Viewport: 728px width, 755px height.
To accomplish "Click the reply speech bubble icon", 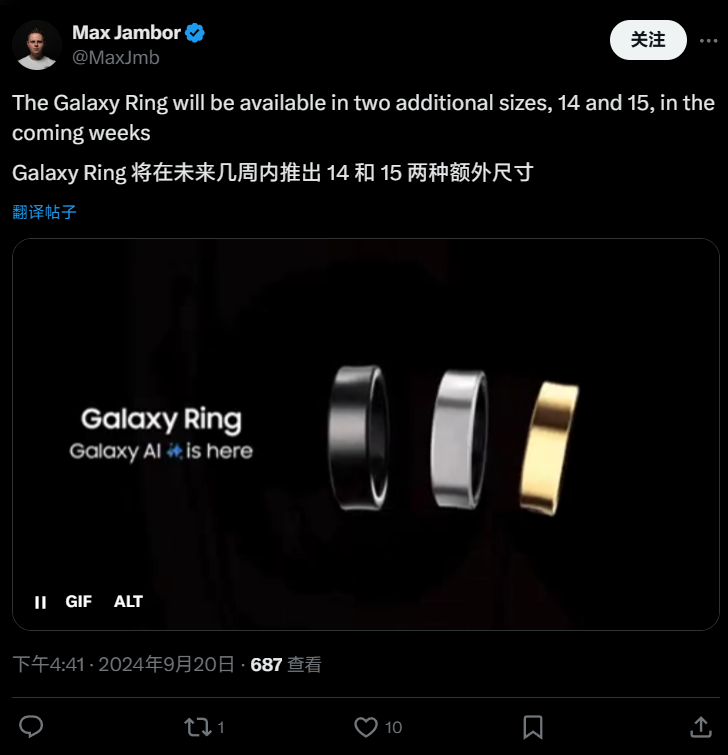I will [31, 727].
